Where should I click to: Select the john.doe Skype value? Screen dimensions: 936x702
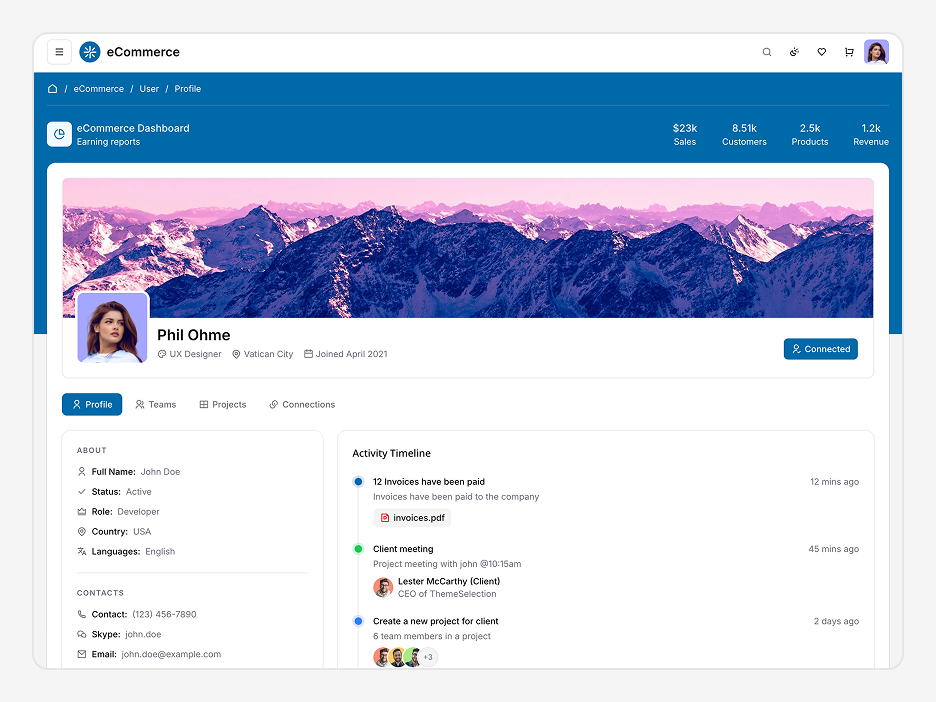pos(143,634)
